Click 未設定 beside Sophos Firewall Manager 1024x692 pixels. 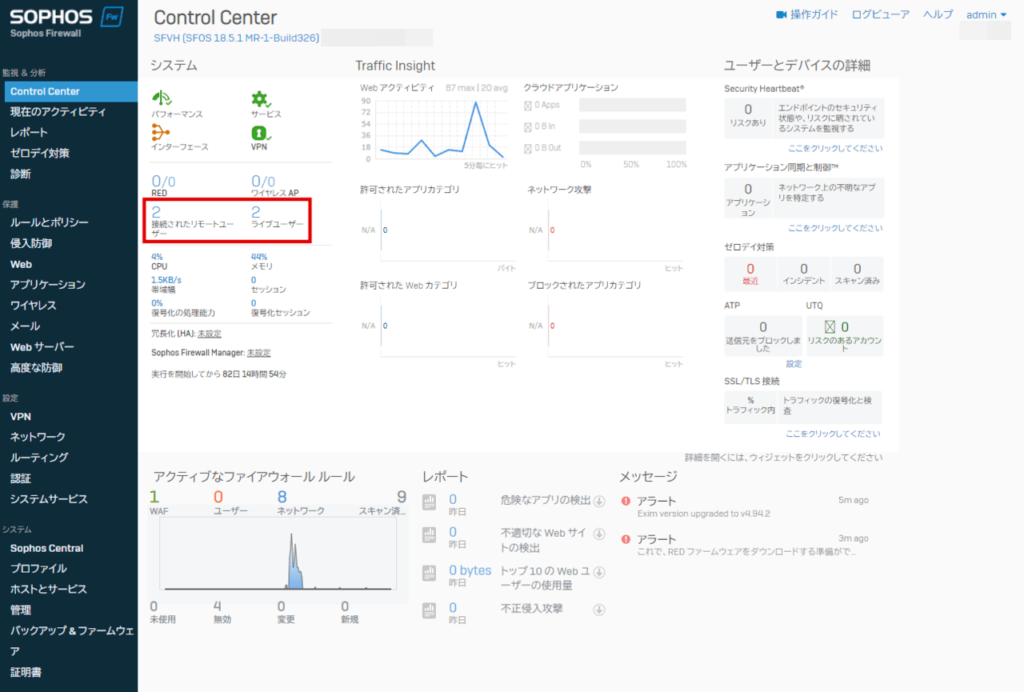click(259, 353)
